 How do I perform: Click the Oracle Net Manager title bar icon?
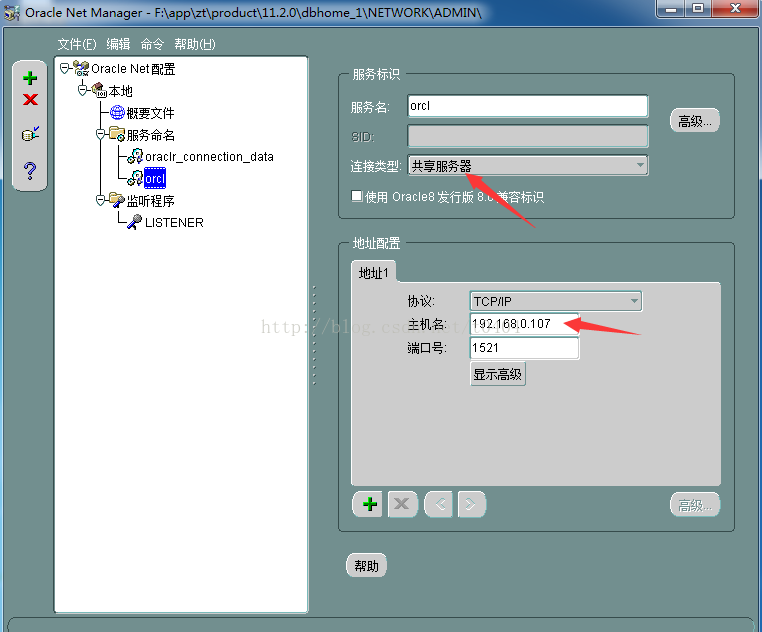tap(12, 13)
